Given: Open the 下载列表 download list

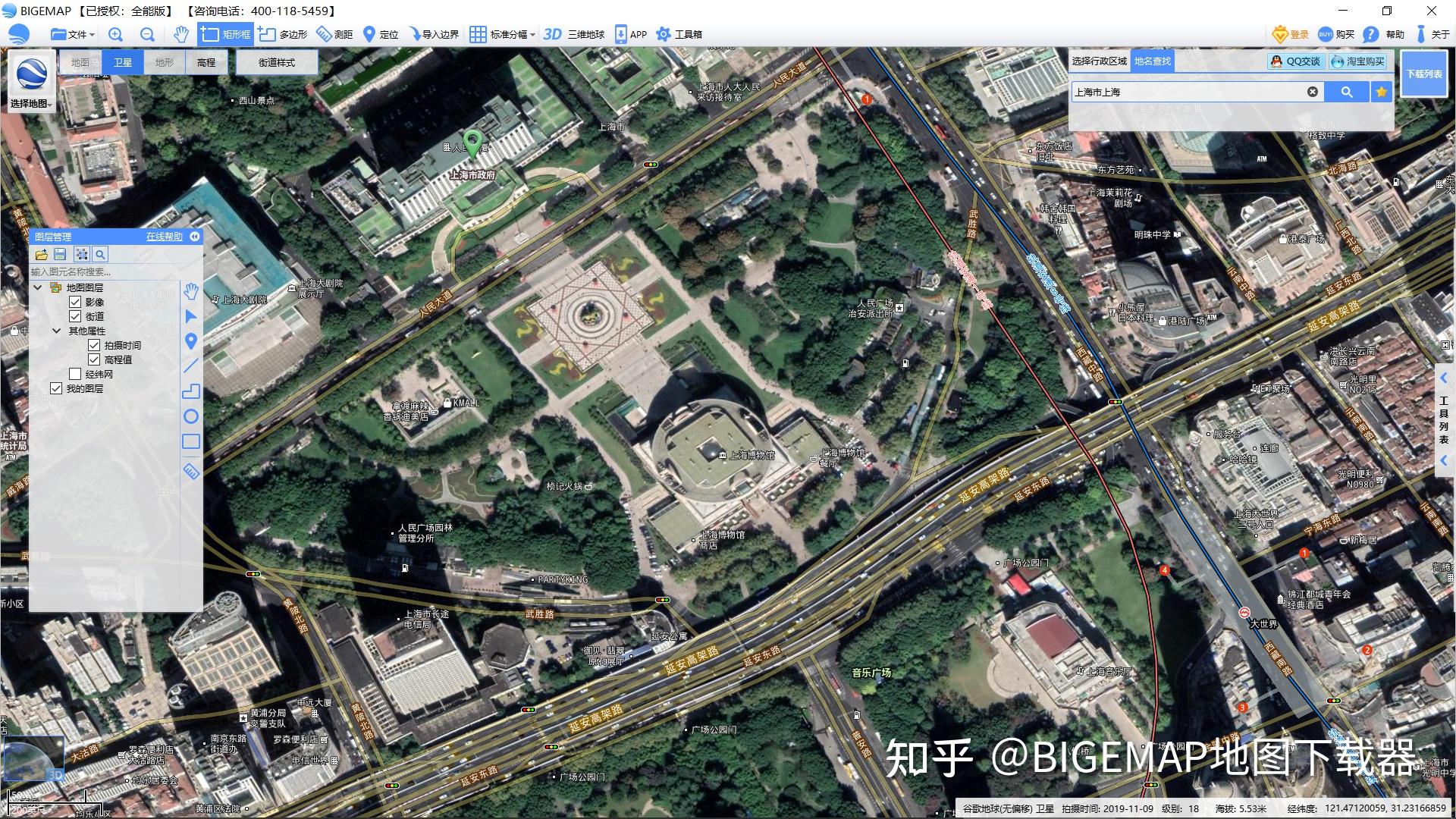Looking at the screenshot, I should click(x=1424, y=74).
